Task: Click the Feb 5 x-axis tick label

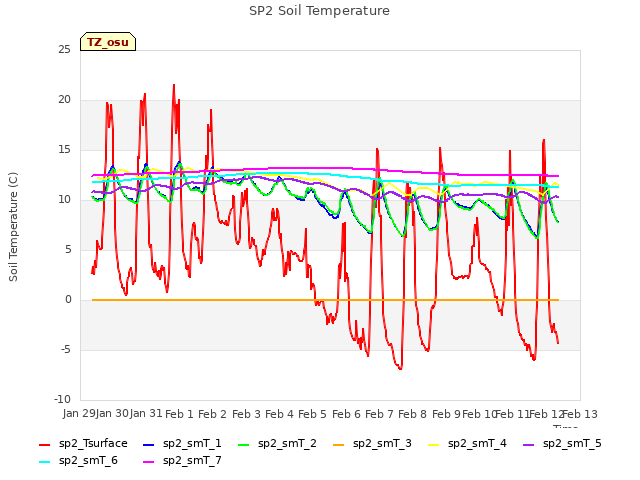Action: pos(312,414)
